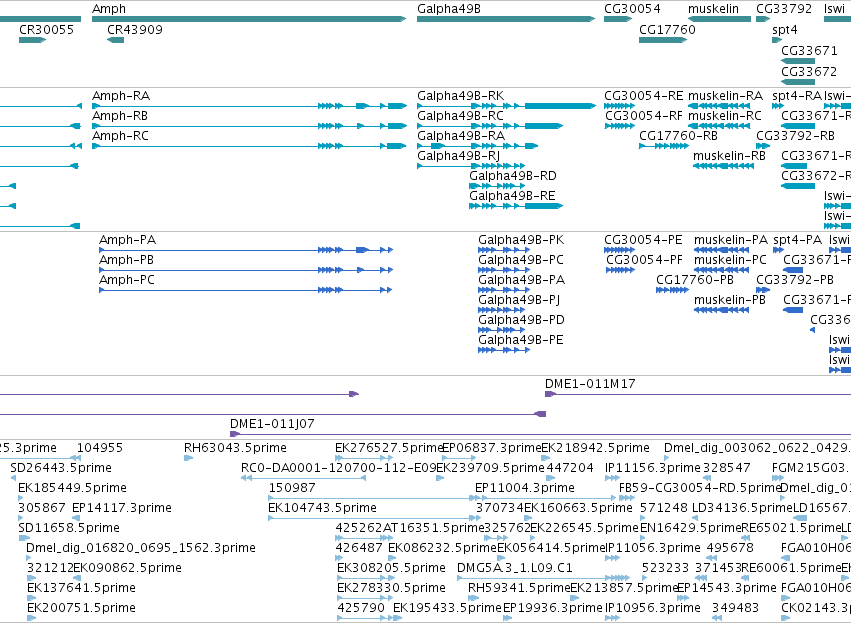Open the EK137641.5prime EST label
Screen dimensions: 851x623
(81, 588)
